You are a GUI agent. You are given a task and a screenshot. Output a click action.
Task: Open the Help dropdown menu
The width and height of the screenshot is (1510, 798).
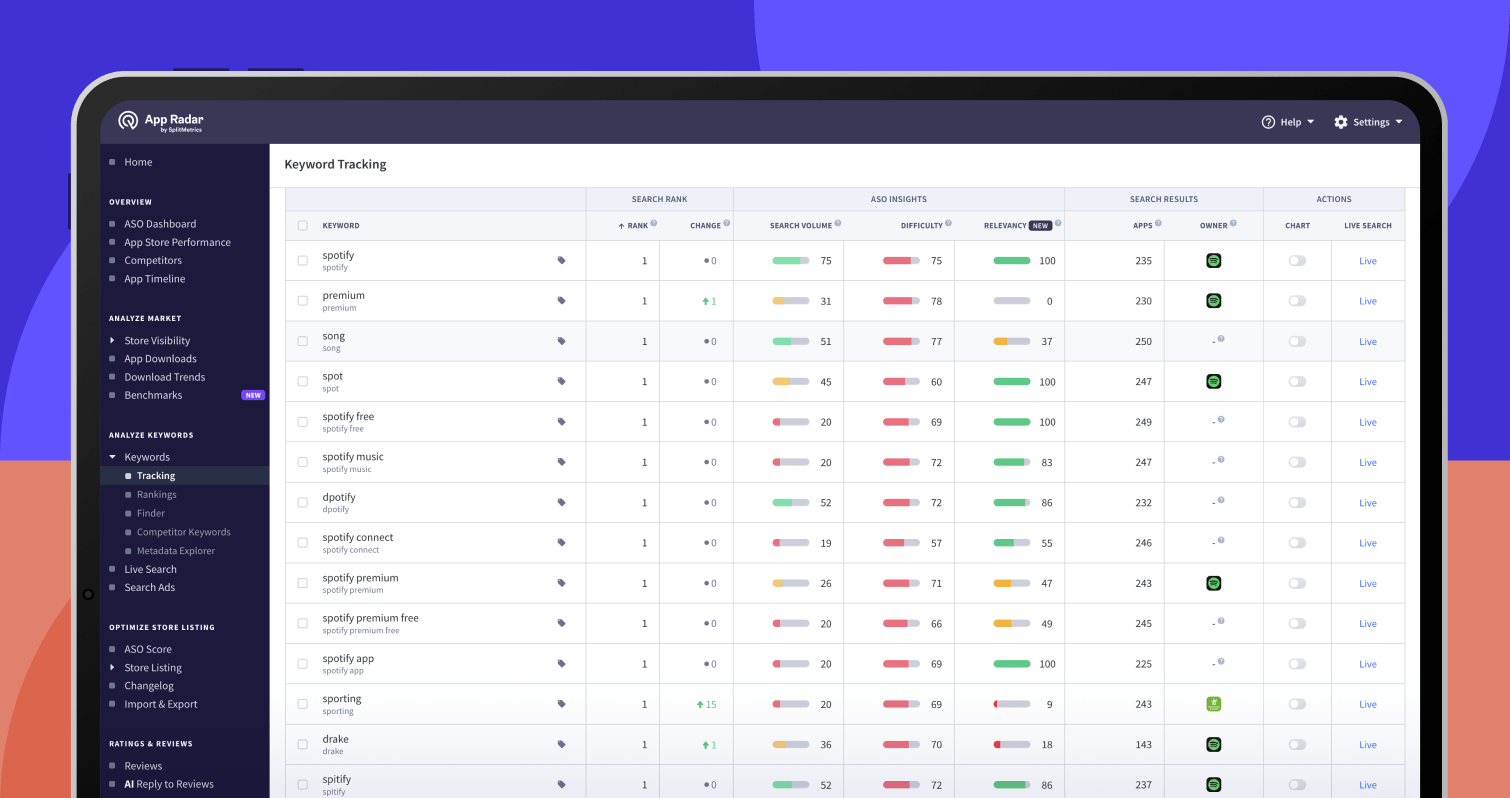(x=1288, y=122)
